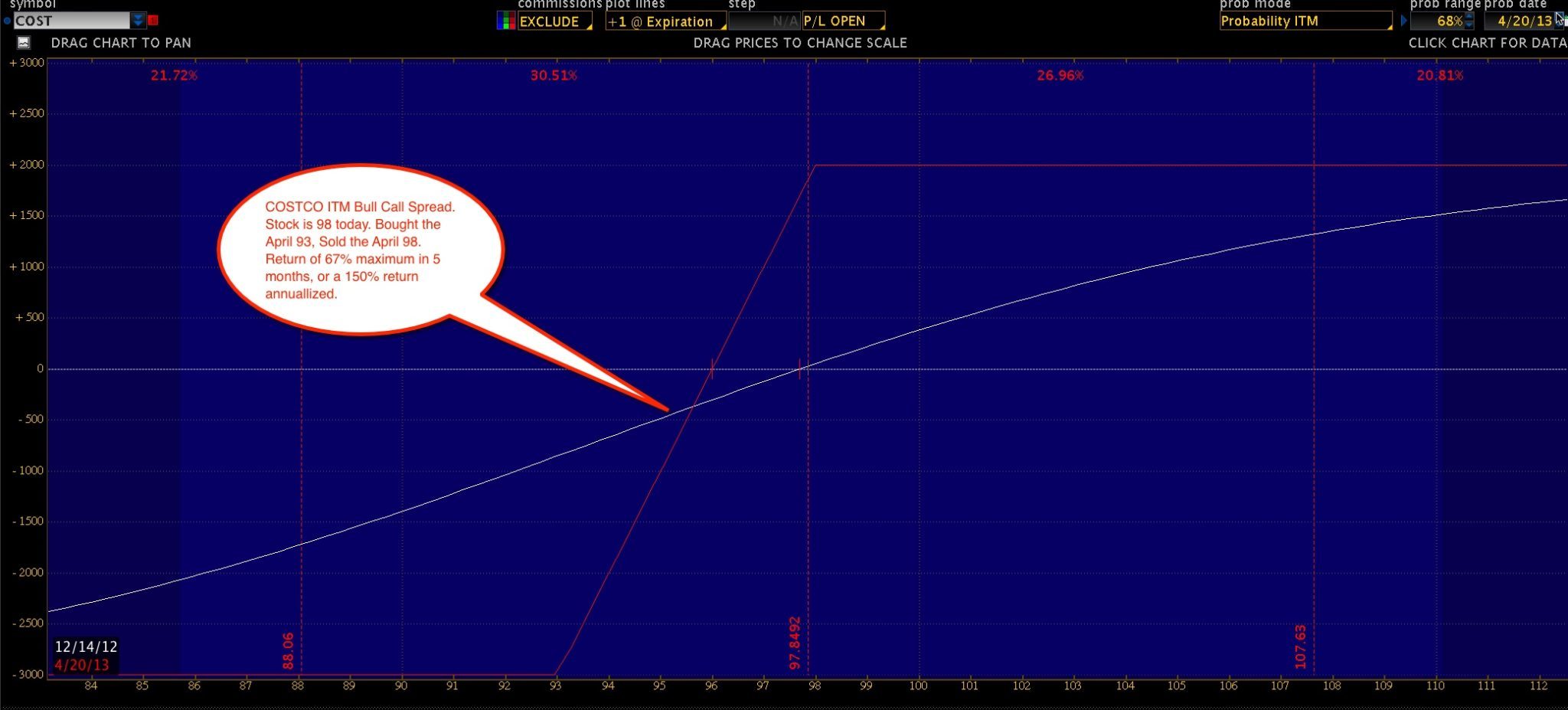1568x710 pixels.
Task: Click the step N/A field
Action: pyautogui.click(x=763, y=21)
